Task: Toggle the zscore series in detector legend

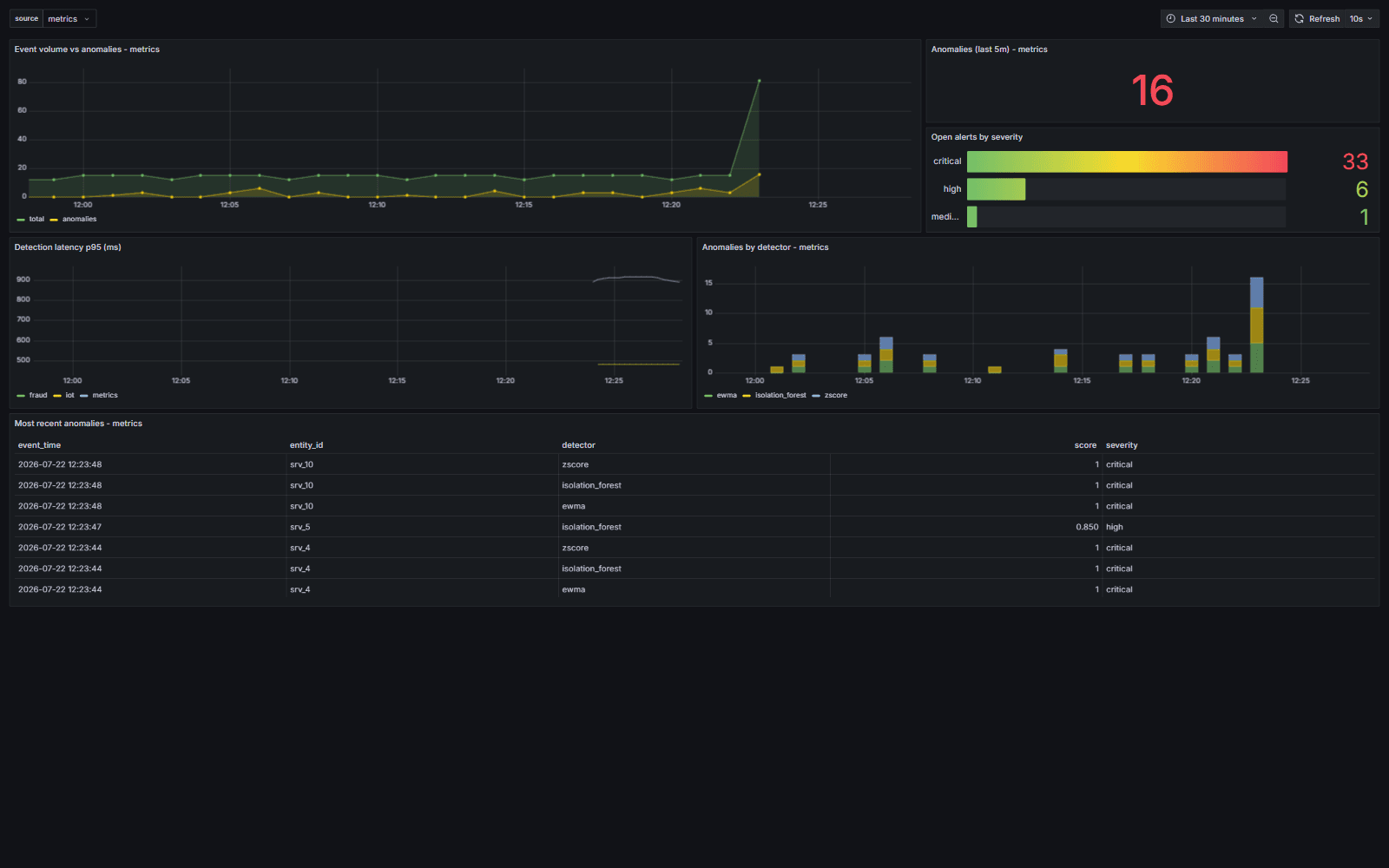Action: point(835,395)
